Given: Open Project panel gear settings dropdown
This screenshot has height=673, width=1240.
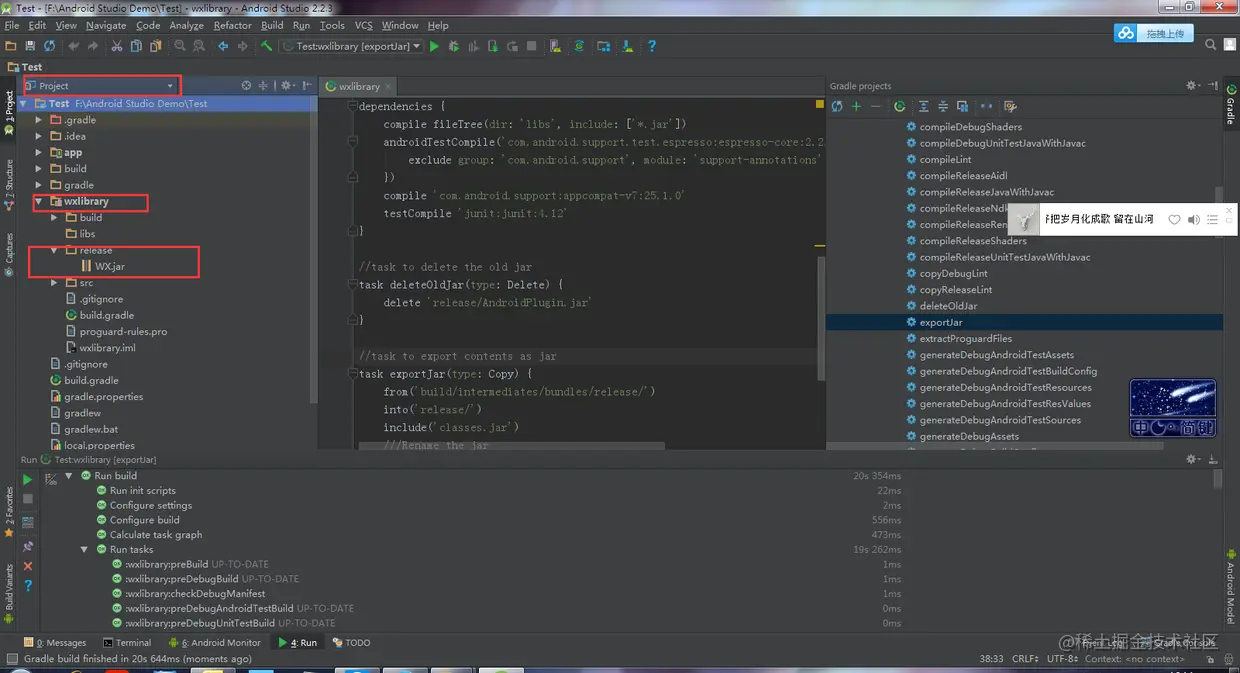Looking at the screenshot, I should pos(288,86).
